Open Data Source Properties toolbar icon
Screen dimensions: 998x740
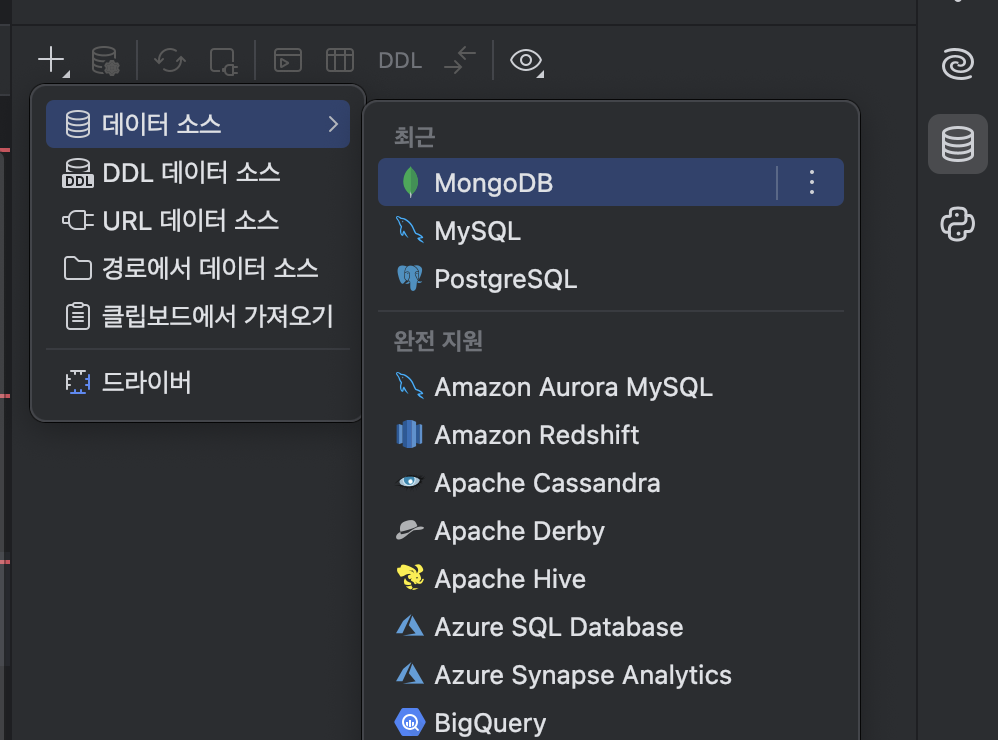click(x=106, y=60)
